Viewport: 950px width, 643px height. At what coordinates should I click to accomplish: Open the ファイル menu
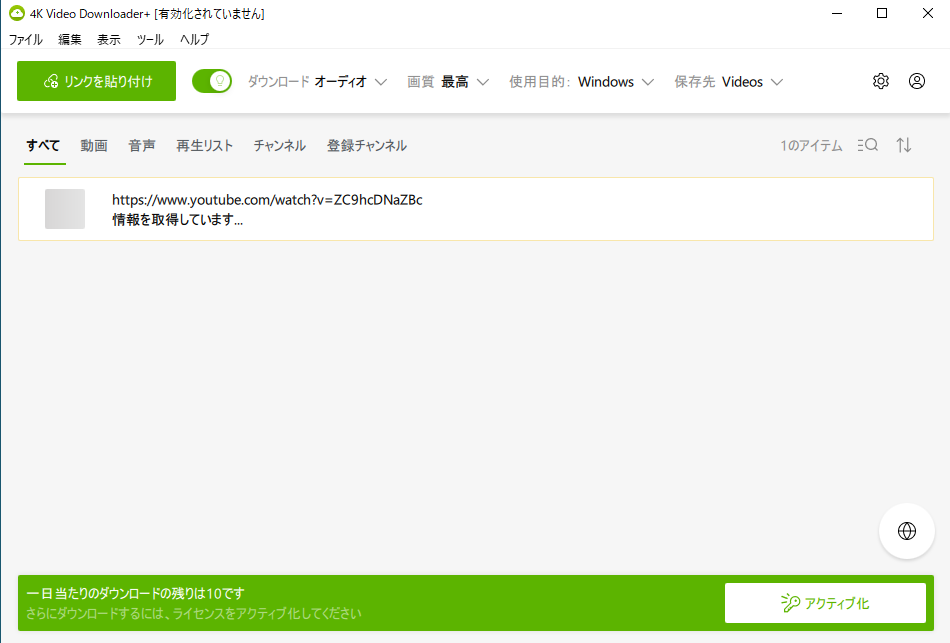click(25, 39)
